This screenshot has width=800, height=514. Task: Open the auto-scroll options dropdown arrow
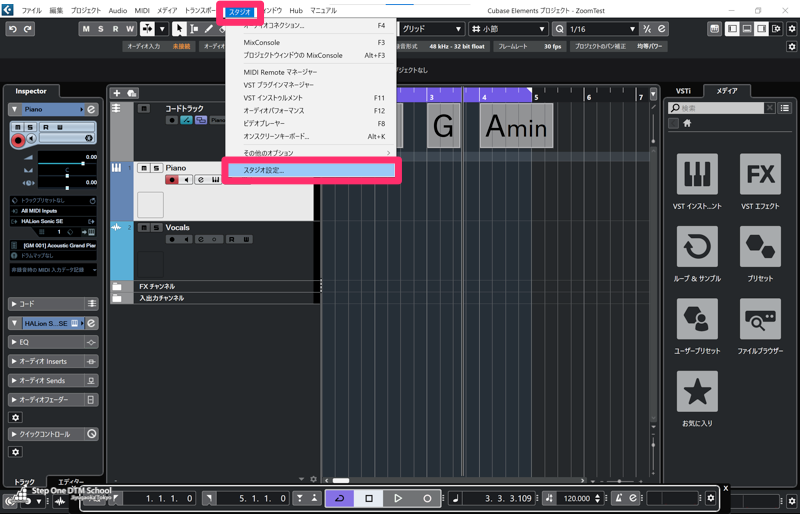(162, 29)
